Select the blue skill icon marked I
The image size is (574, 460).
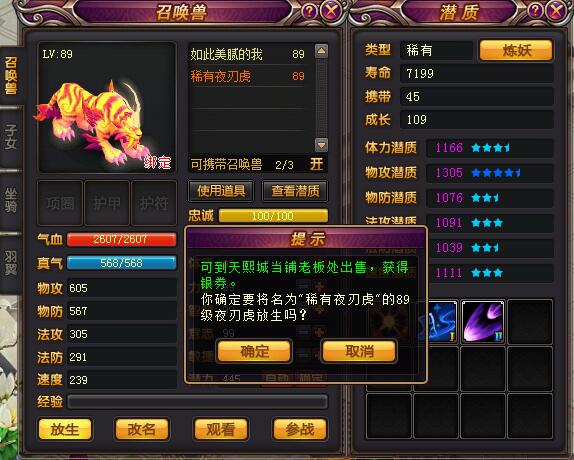click(438, 322)
